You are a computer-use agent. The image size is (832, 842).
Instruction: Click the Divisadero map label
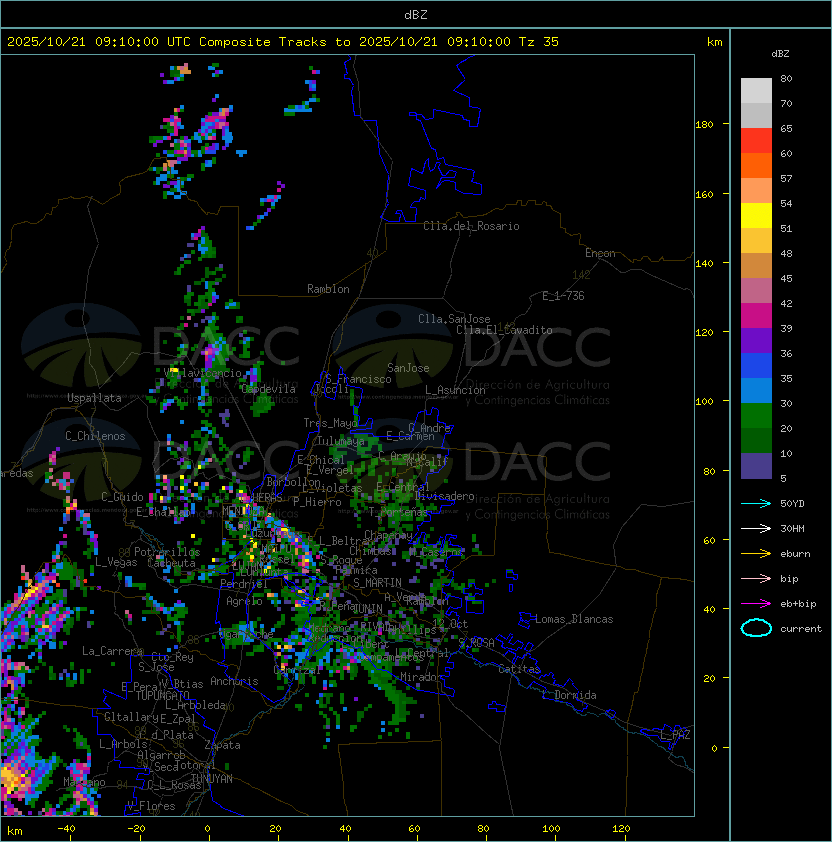[444, 496]
